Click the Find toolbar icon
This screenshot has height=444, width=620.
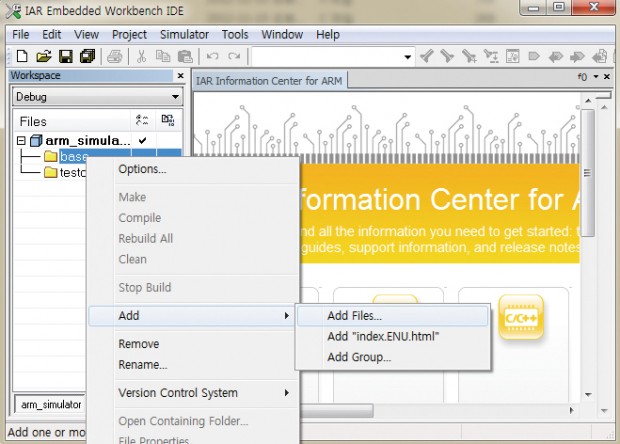coord(469,56)
